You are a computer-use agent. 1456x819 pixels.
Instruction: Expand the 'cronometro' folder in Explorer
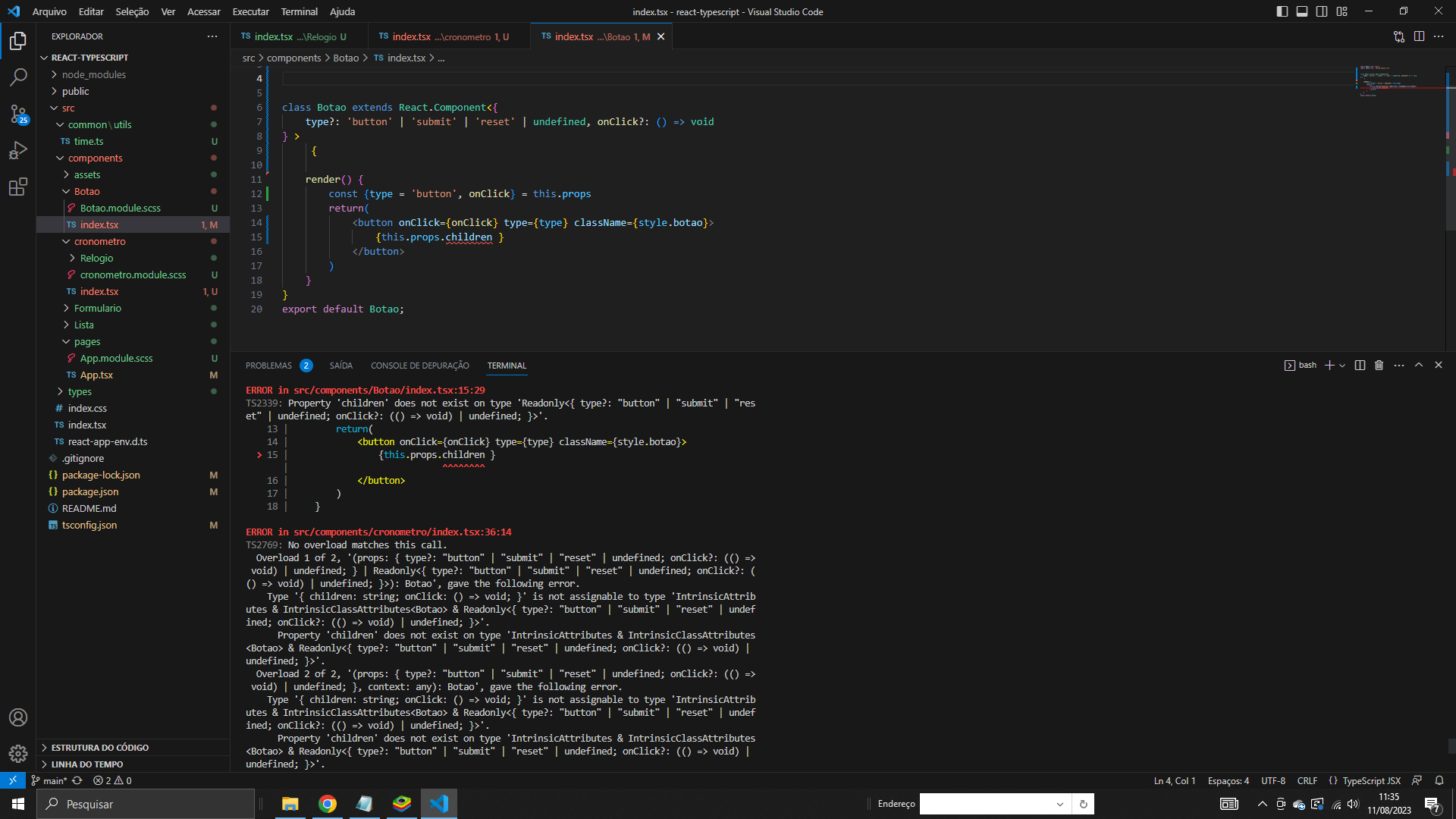pyautogui.click(x=99, y=241)
